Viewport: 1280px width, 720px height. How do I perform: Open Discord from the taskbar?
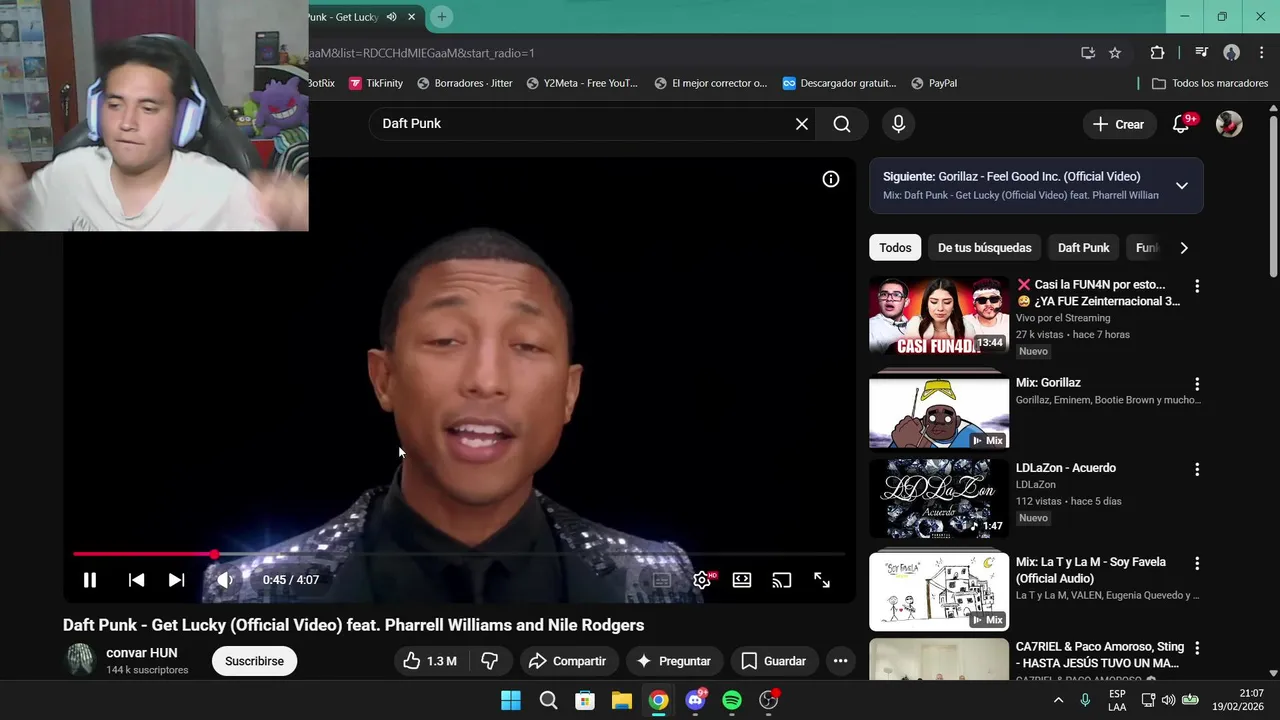coord(696,700)
